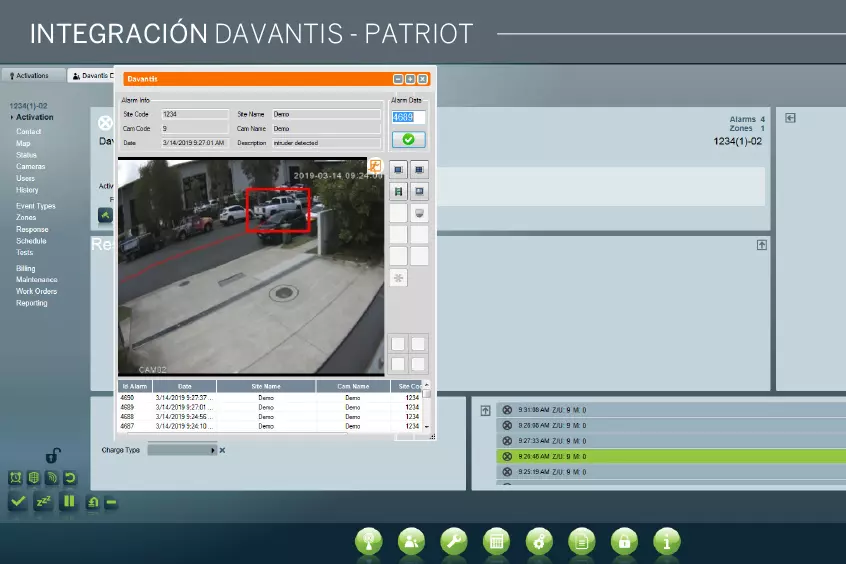Screen dimensions: 846x564
Task: Click the padlock round green button in the dock
Action: pos(624,541)
